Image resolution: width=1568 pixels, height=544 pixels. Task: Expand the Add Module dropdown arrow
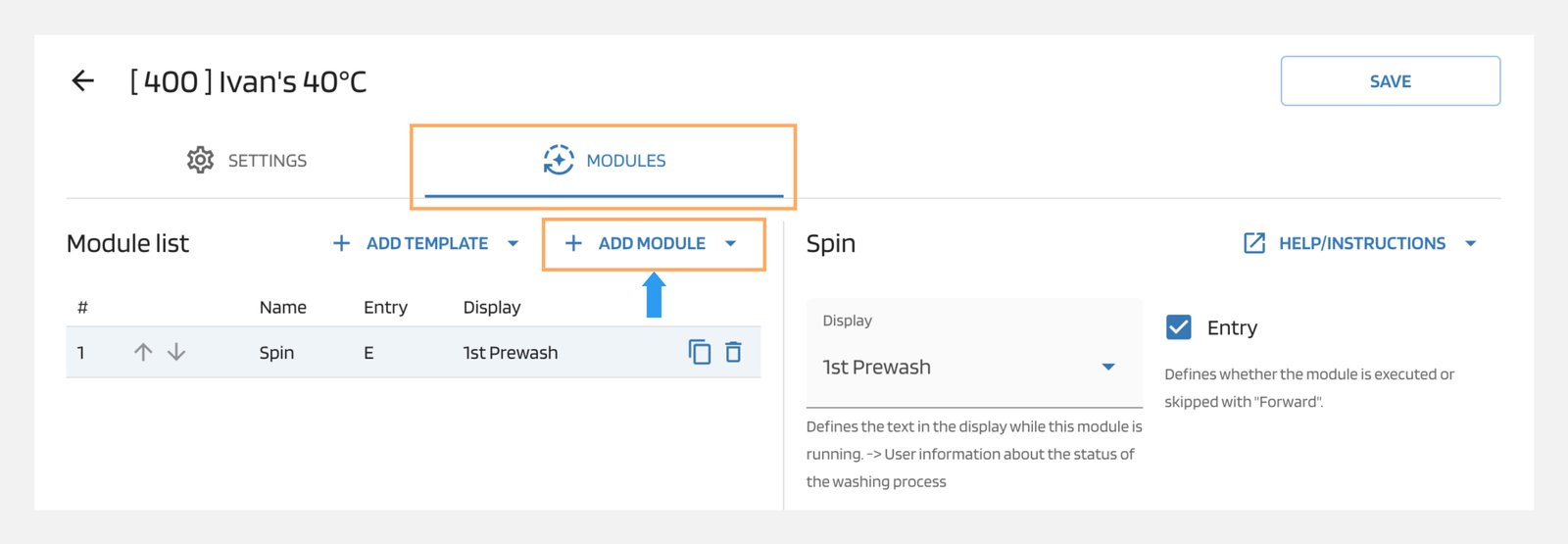click(x=730, y=243)
